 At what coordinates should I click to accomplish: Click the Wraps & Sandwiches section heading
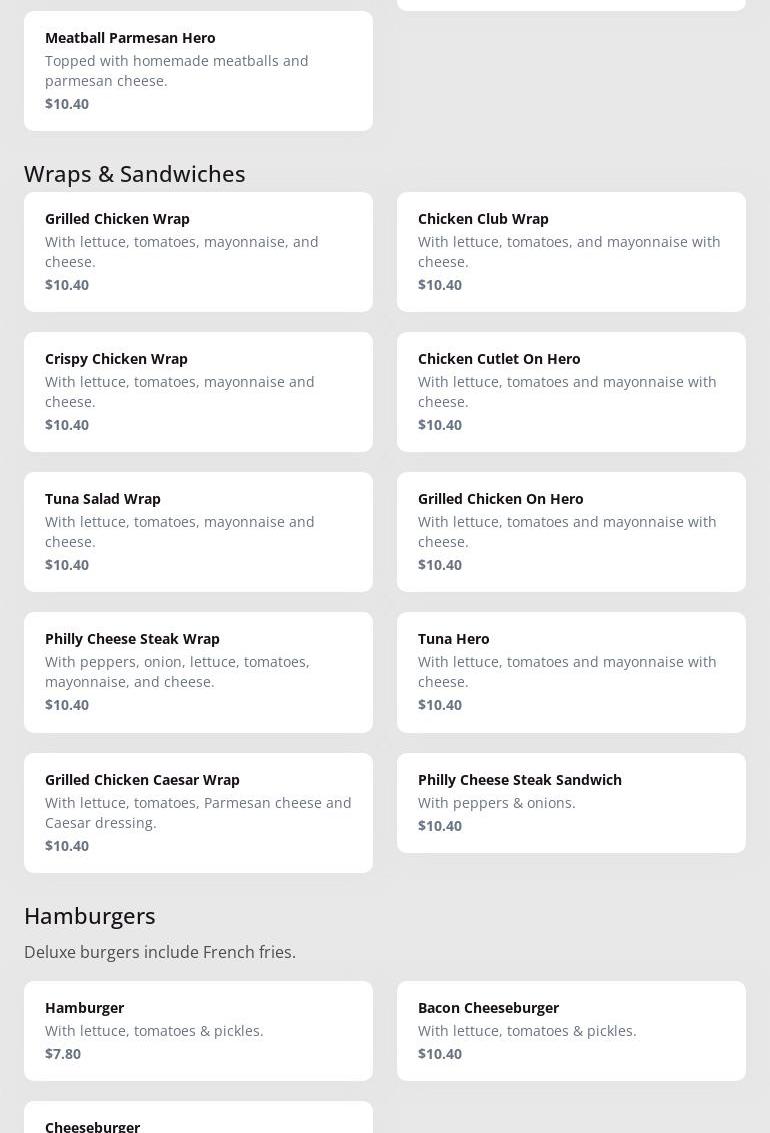click(135, 173)
